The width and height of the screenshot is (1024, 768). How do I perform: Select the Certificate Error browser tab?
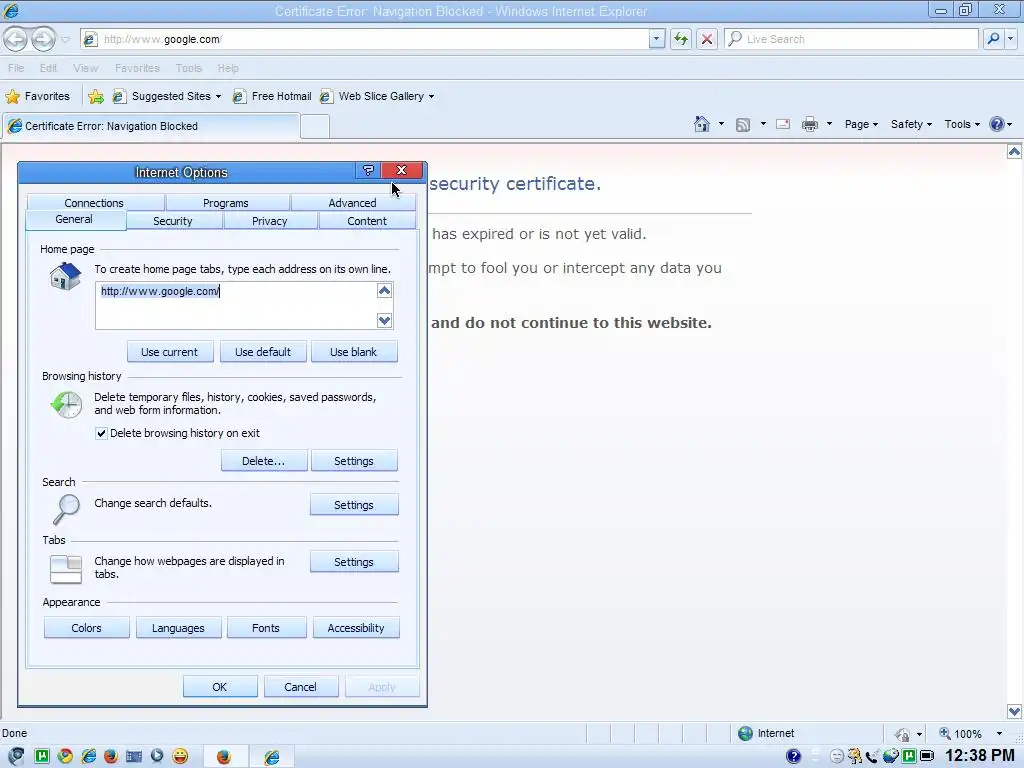(151, 126)
